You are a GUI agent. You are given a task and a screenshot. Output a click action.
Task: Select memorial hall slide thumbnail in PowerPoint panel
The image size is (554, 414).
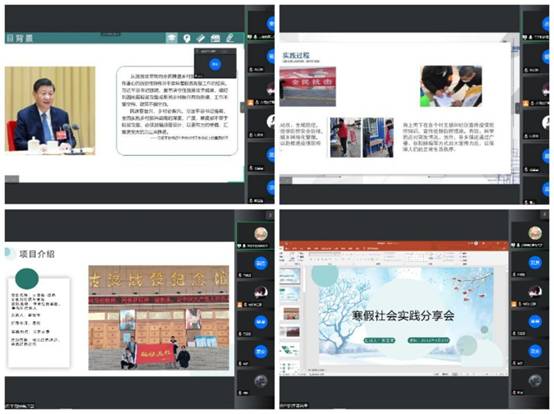[x=291, y=313]
